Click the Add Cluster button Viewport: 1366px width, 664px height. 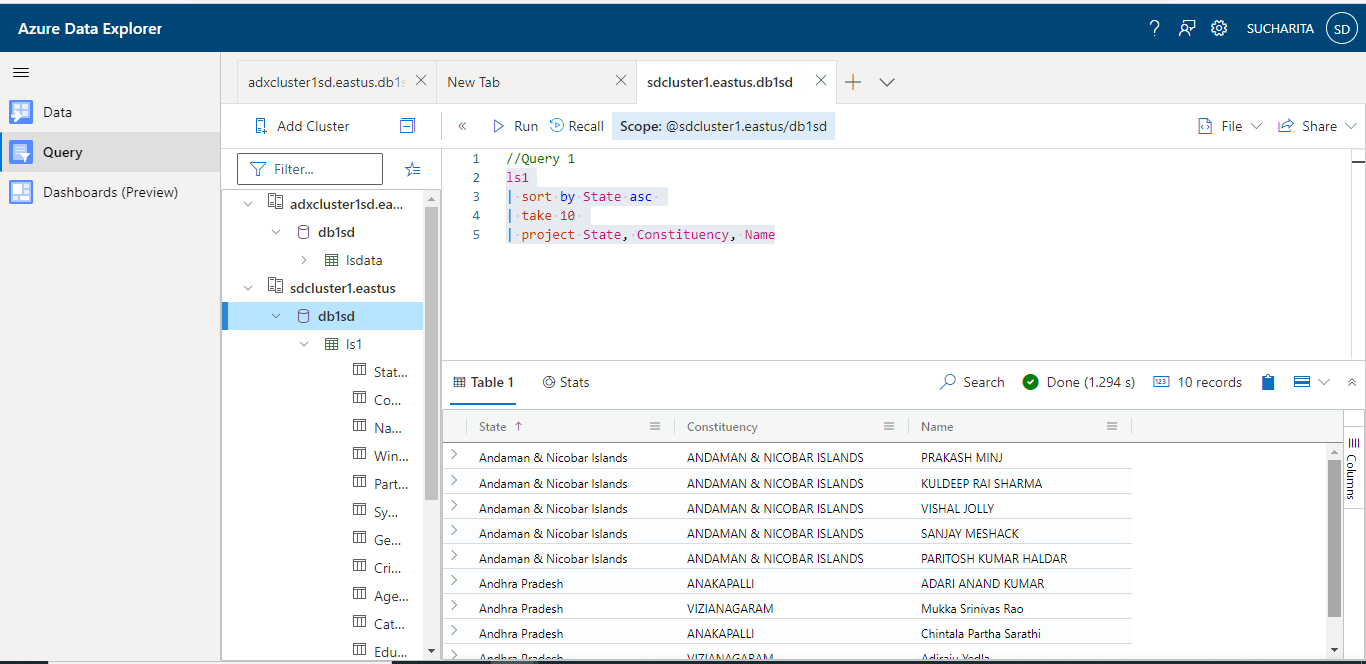(302, 126)
